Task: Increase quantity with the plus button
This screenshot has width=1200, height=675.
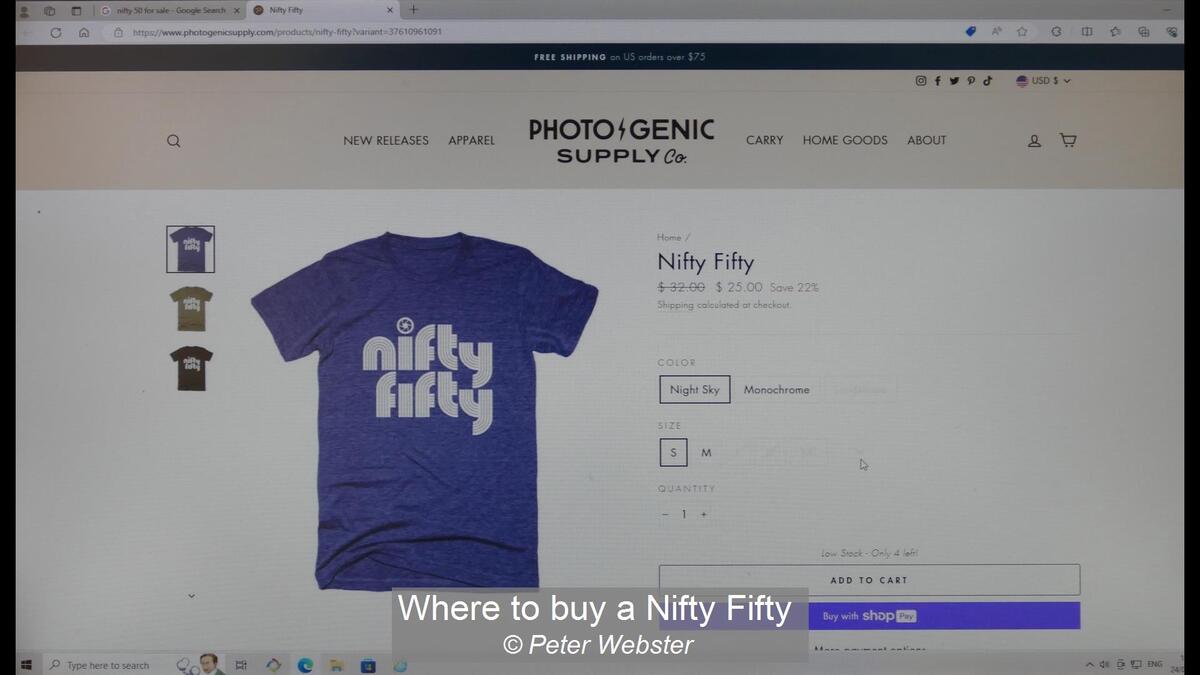Action: coord(704,514)
